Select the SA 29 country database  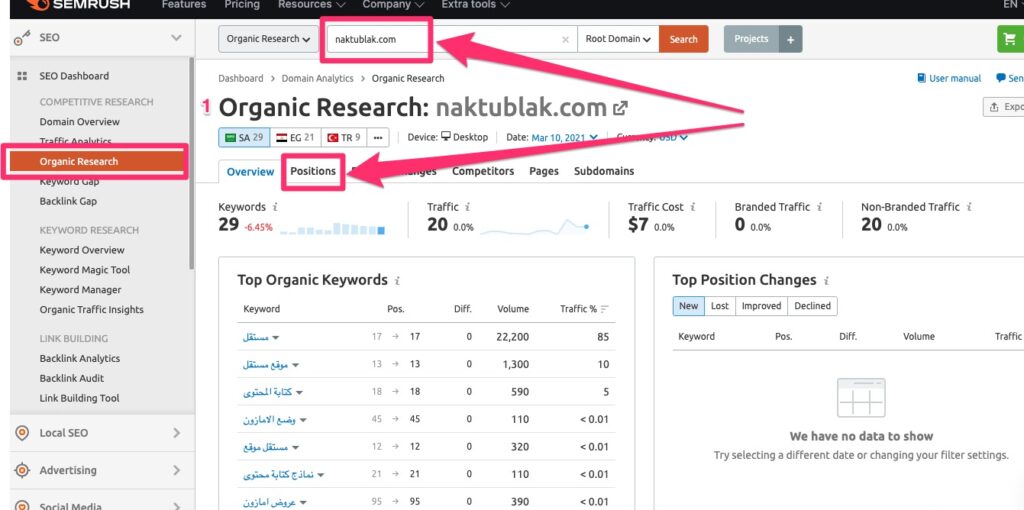coord(244,137)
